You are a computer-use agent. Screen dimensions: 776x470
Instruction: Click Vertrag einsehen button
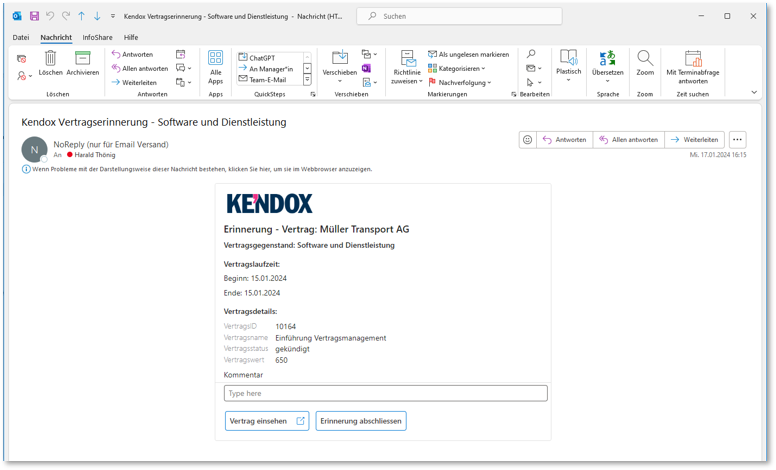coord(267,421)
